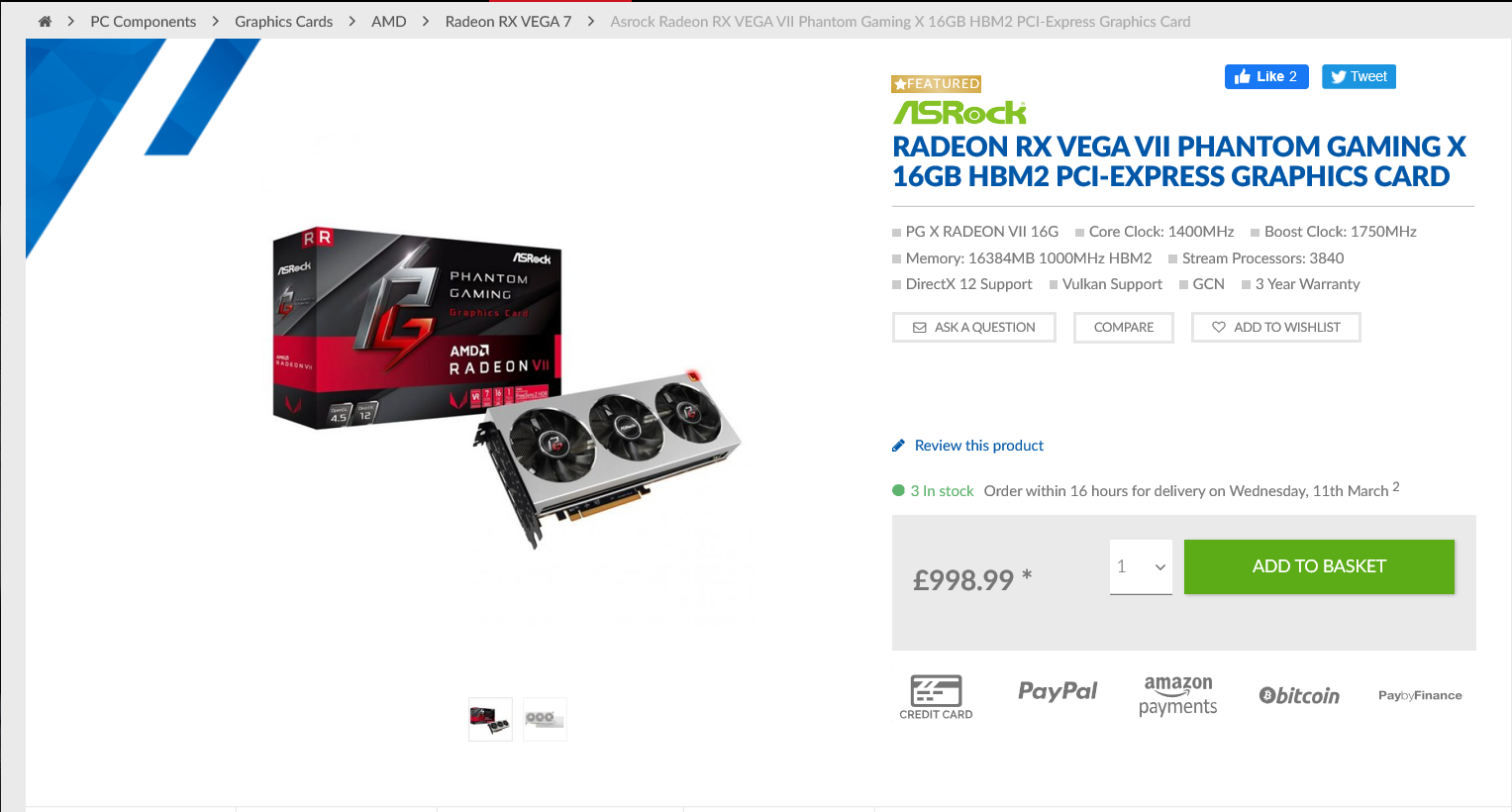Add the product to basket
This screenshot has height=812, width=1512.
1319,566
